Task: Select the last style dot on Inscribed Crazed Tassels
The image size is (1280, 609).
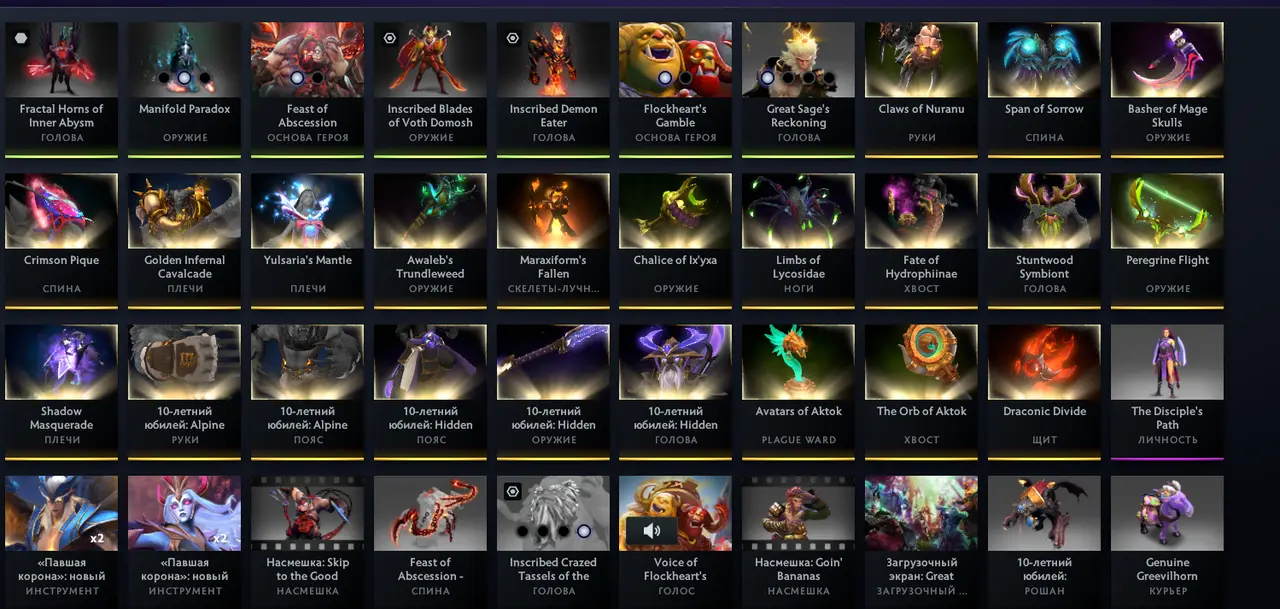Action: point(584,531)
